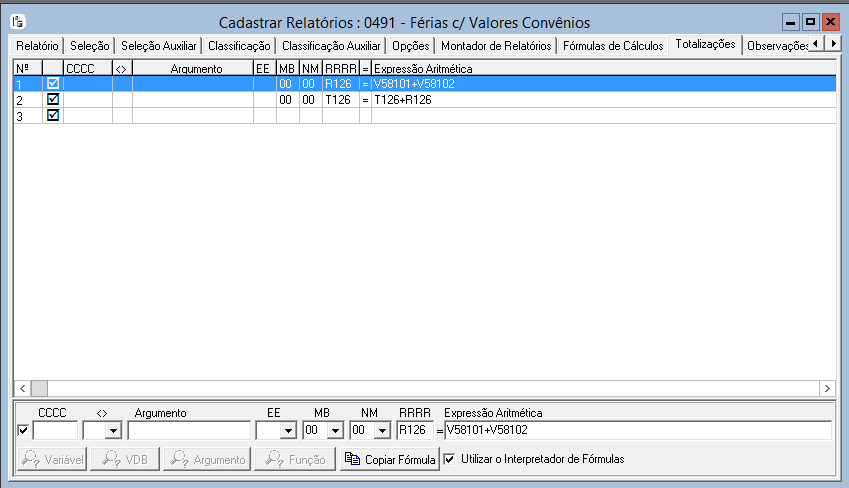Toggle checkbox in row 1
Screen dimensions: 849x488
coord(53,84)
